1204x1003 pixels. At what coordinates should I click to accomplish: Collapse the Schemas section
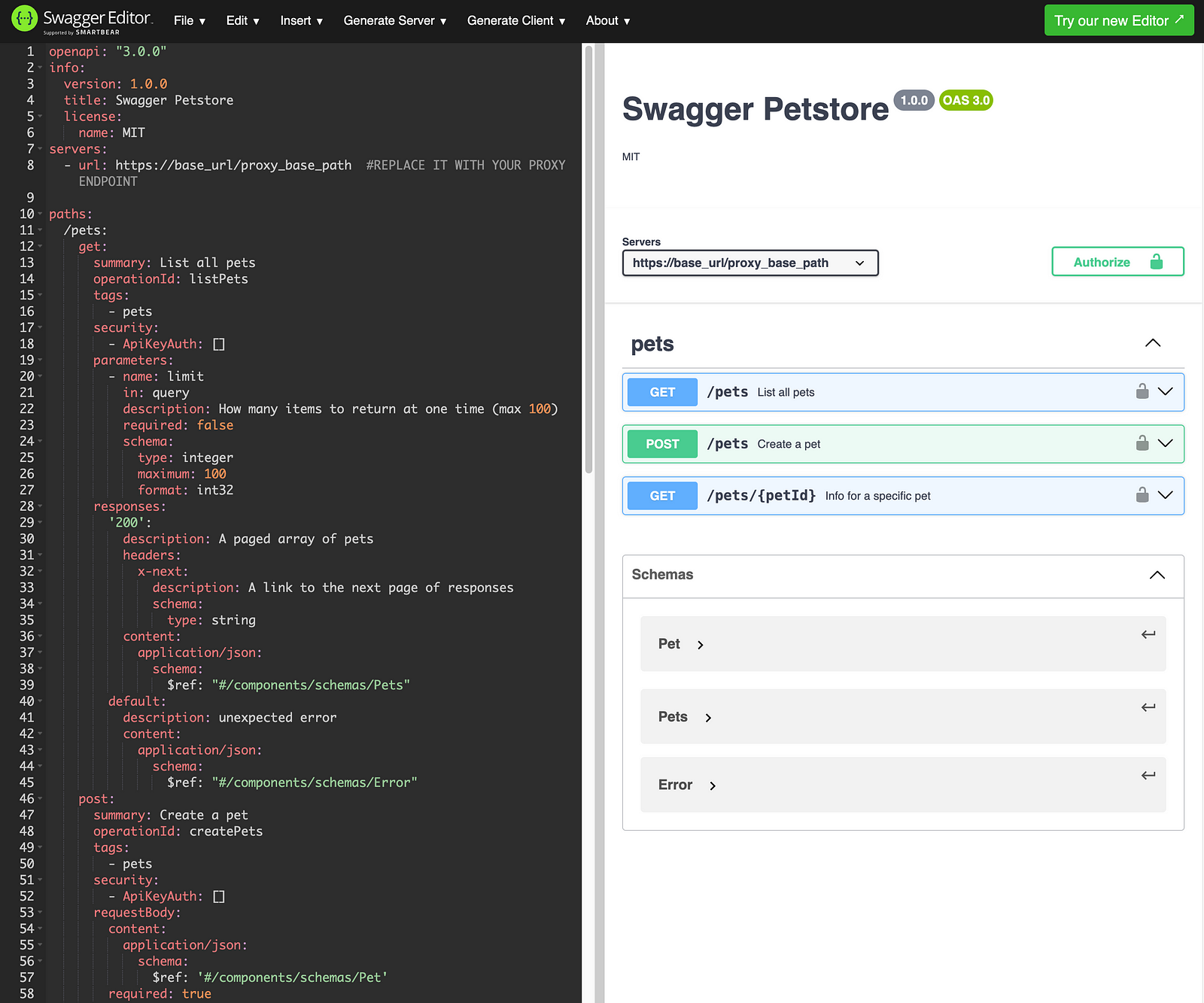click(1157, 575)
